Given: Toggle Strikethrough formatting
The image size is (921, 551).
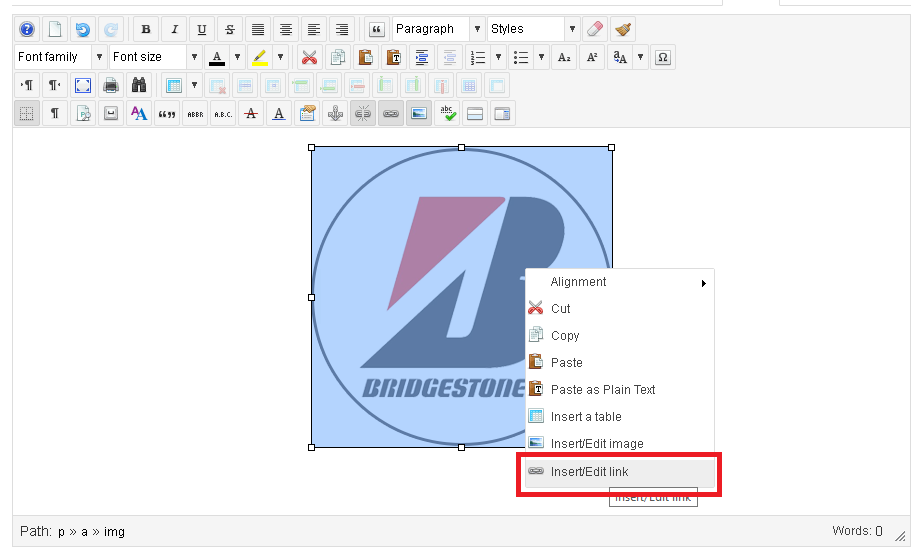Looking at the screenshot, I should pos(230,29).
